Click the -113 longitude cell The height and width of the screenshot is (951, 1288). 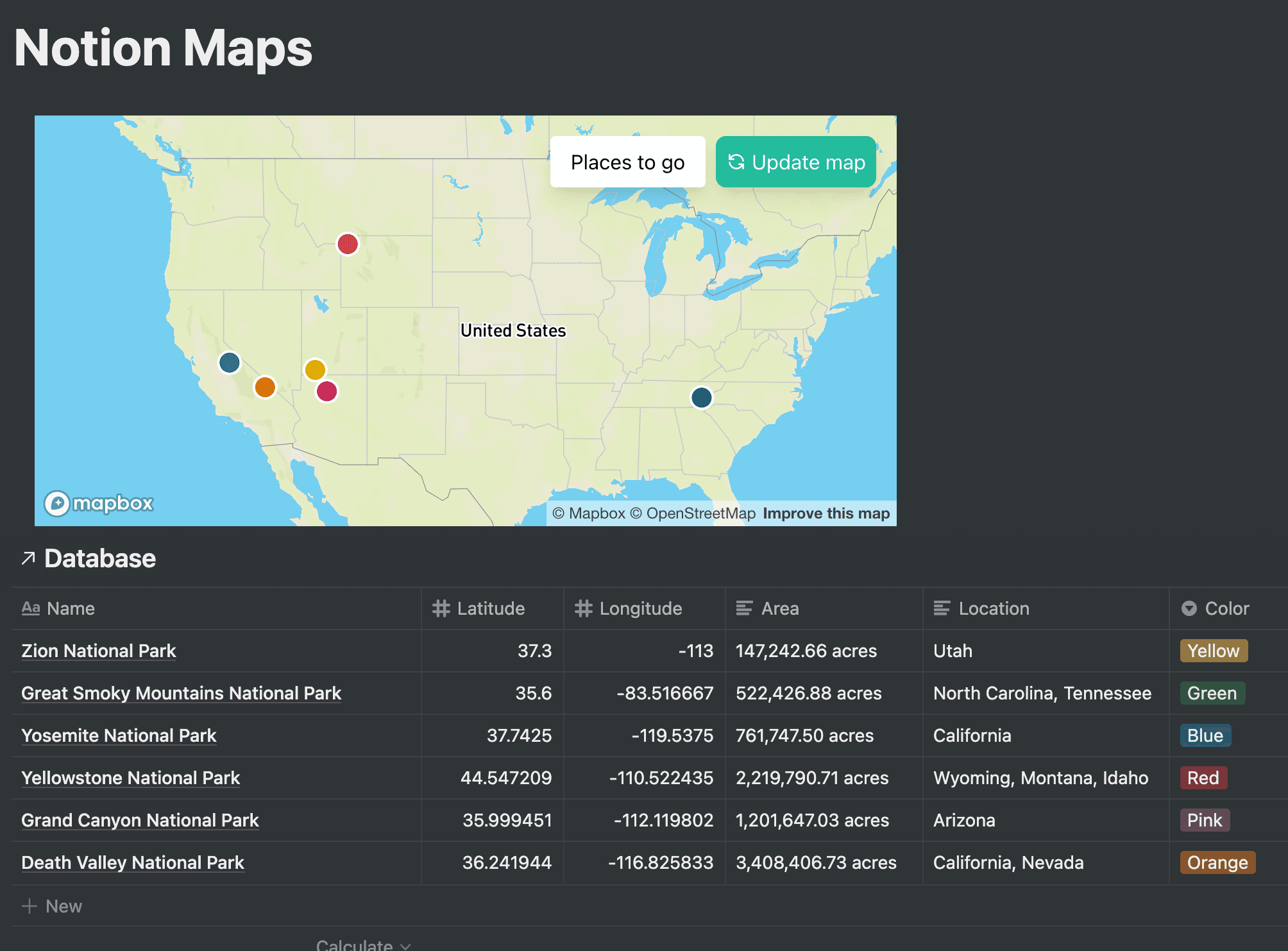(x=645, y=651)
